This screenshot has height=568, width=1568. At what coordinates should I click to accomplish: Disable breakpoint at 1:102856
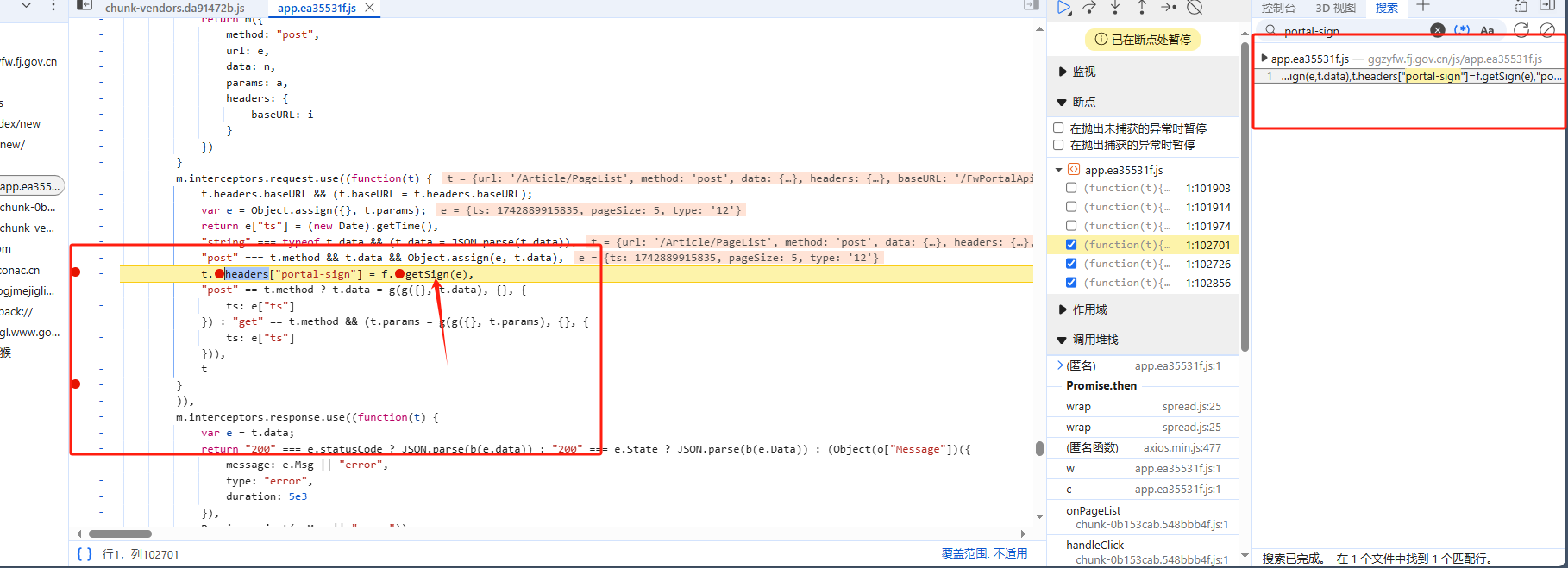tap(1071, 283)
